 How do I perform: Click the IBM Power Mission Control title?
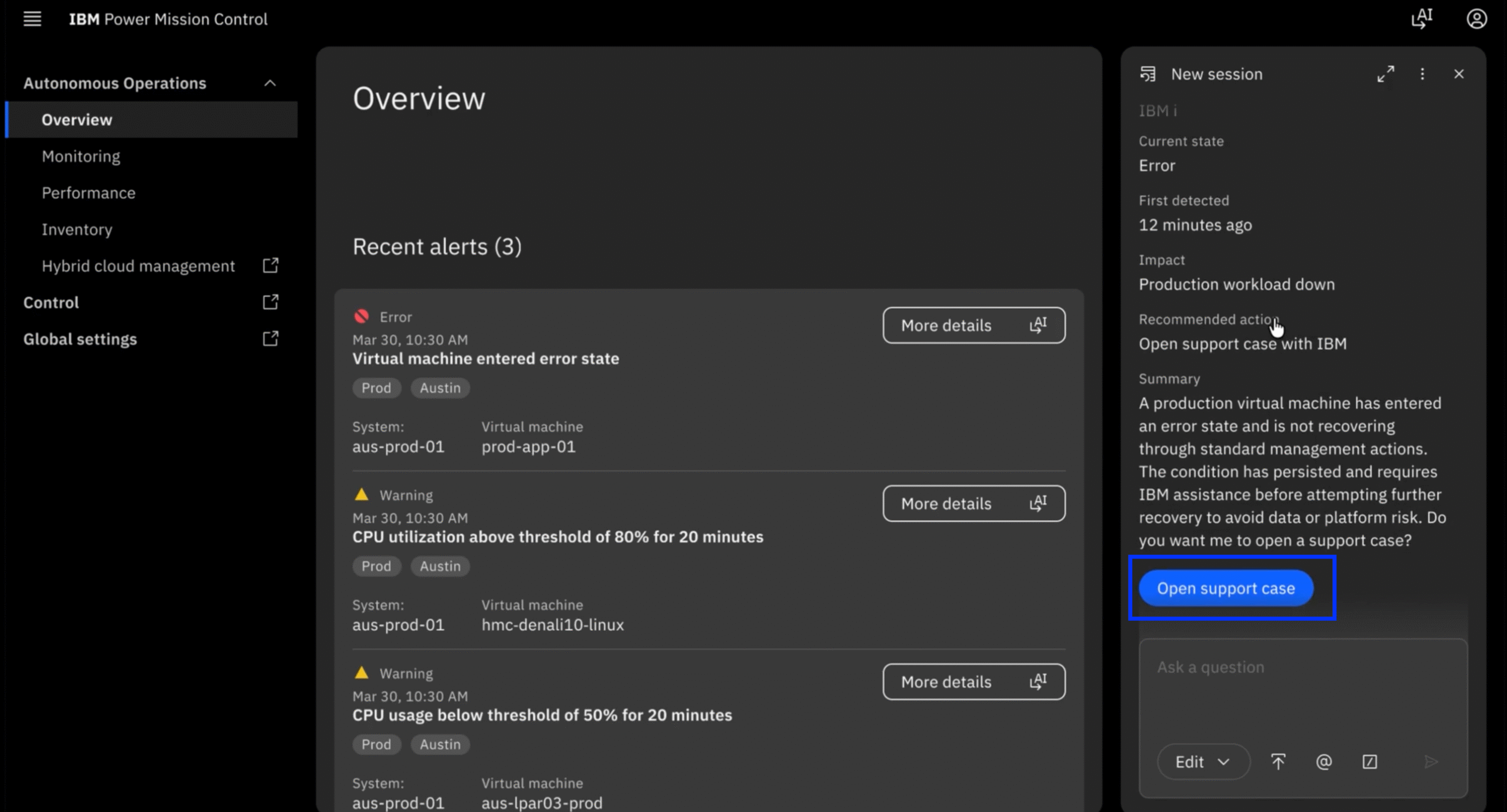[168, 19]
